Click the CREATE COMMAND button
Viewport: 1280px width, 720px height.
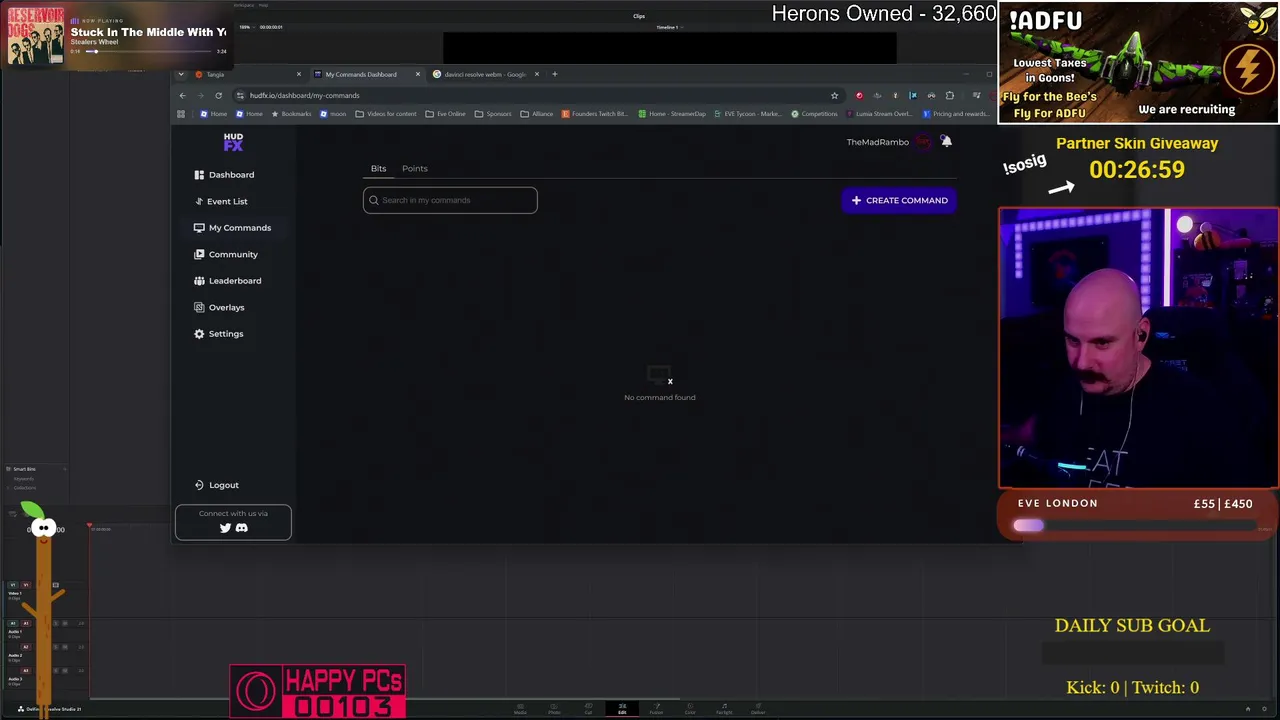899,200
